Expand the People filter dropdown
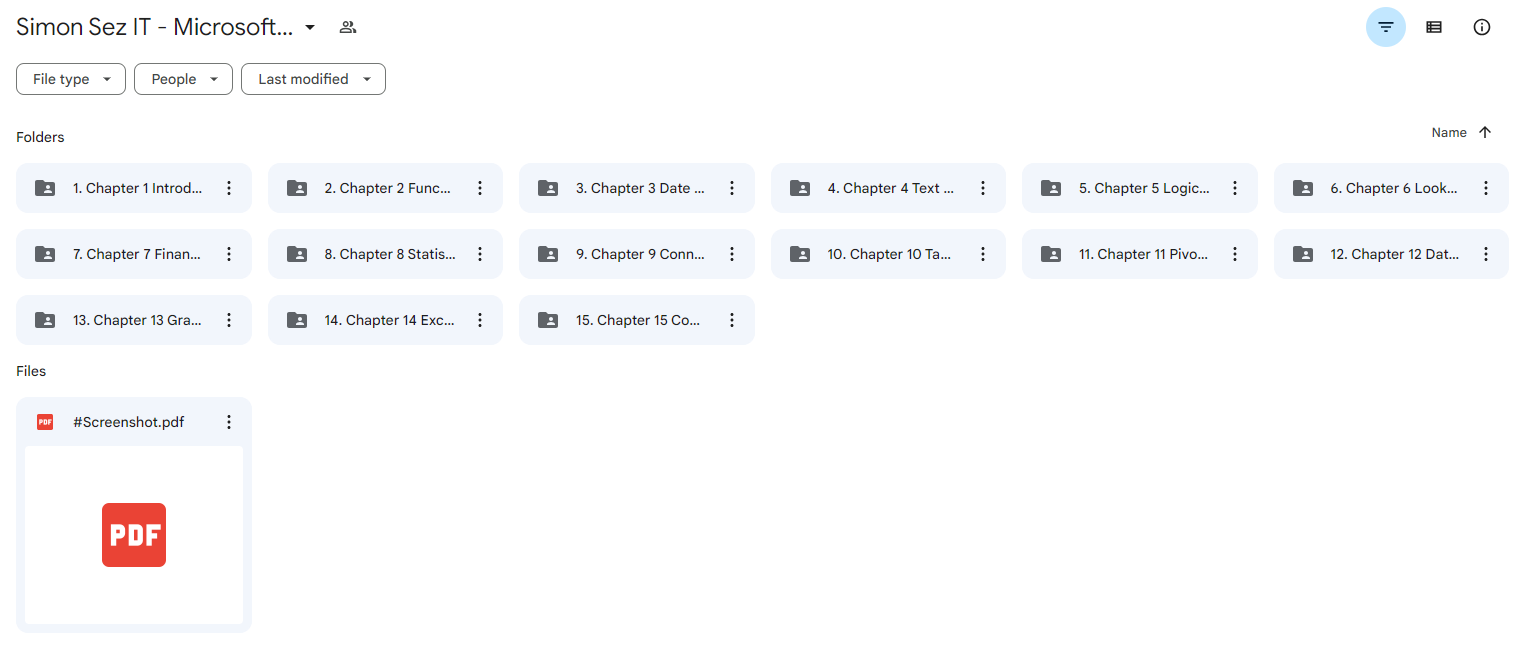The width and height of the screenshot is (1523, 650). tap(184, 79)
